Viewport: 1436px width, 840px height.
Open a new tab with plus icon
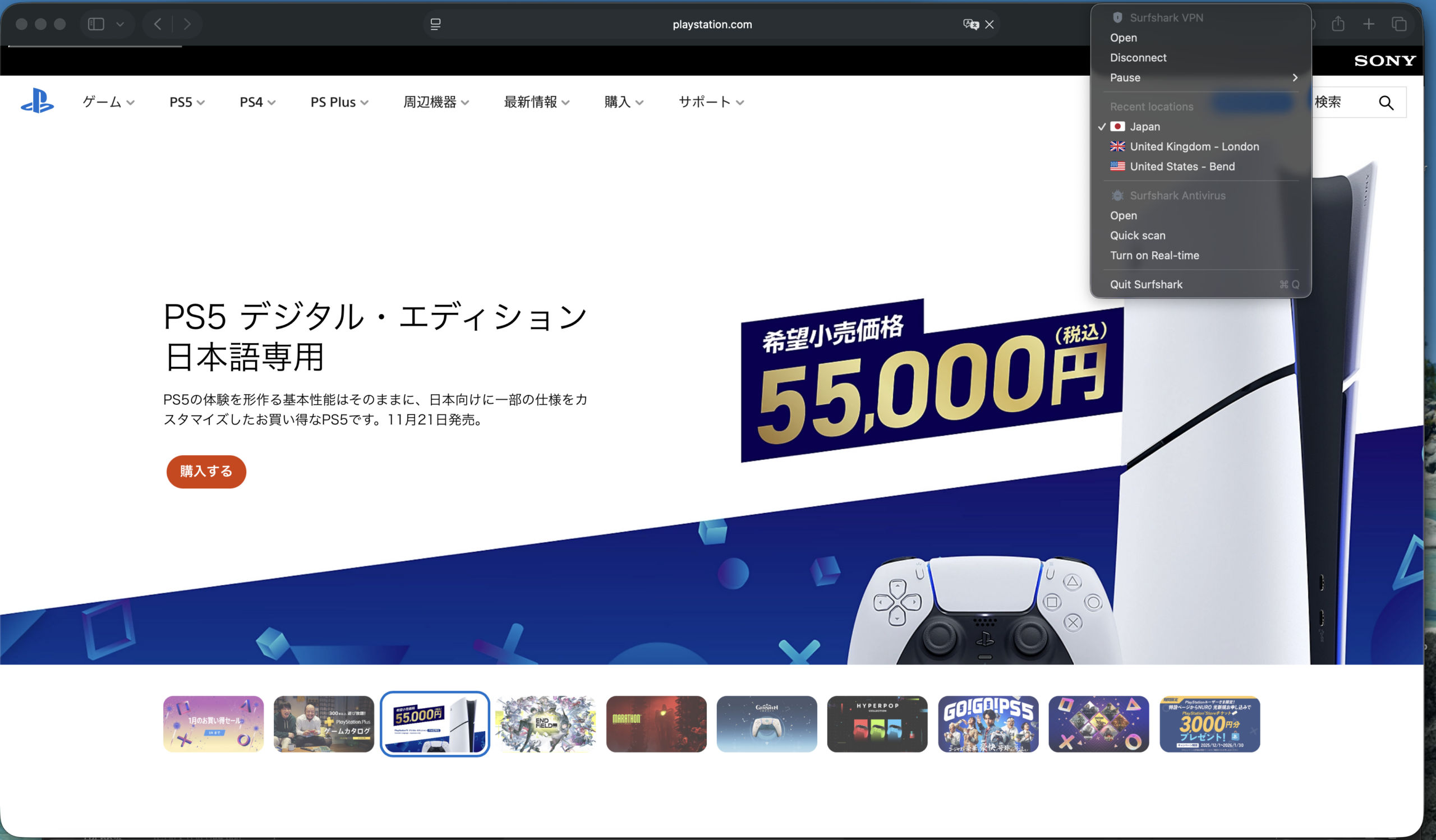coord(1369,24)
